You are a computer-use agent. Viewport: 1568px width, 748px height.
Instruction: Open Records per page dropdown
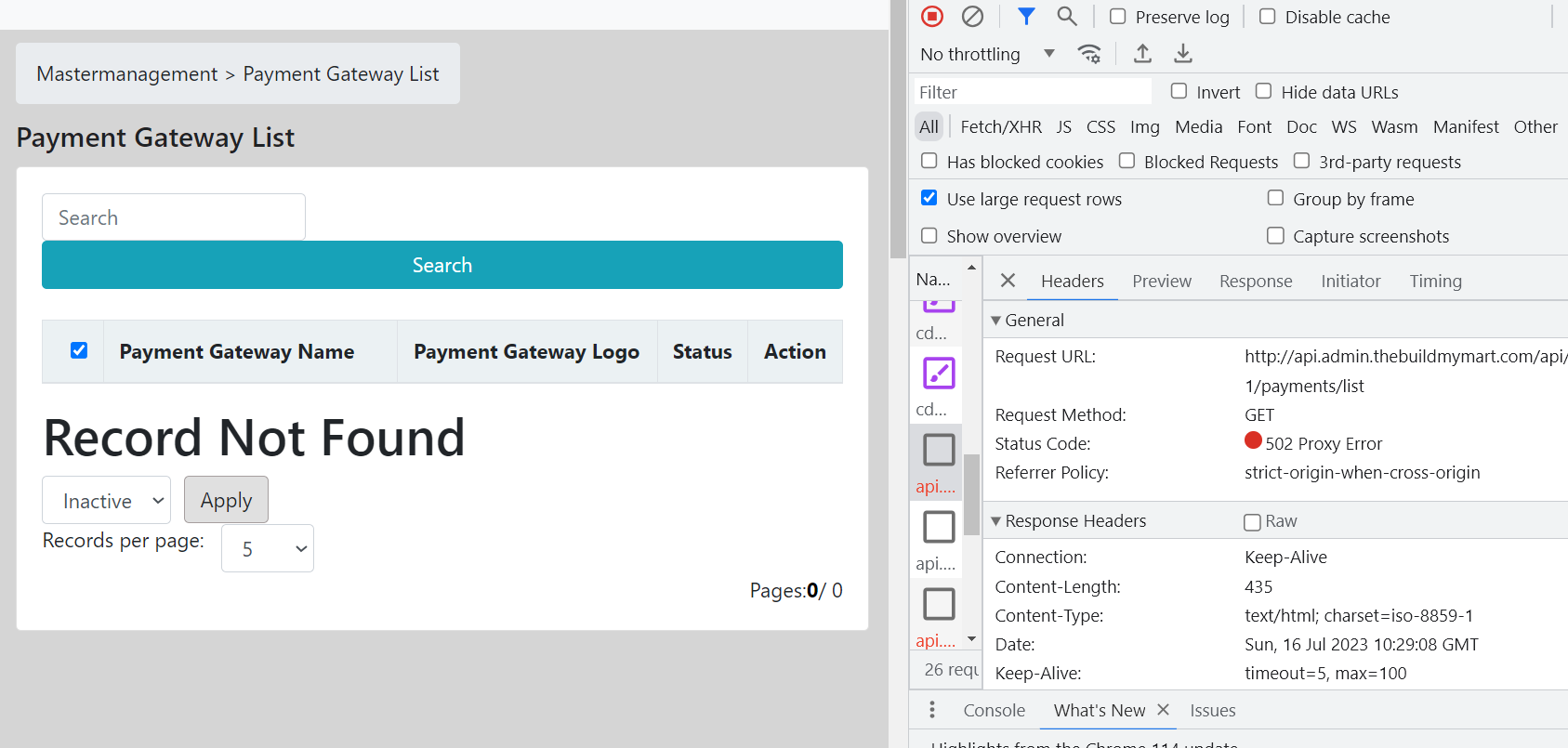[x=268, y=548]
